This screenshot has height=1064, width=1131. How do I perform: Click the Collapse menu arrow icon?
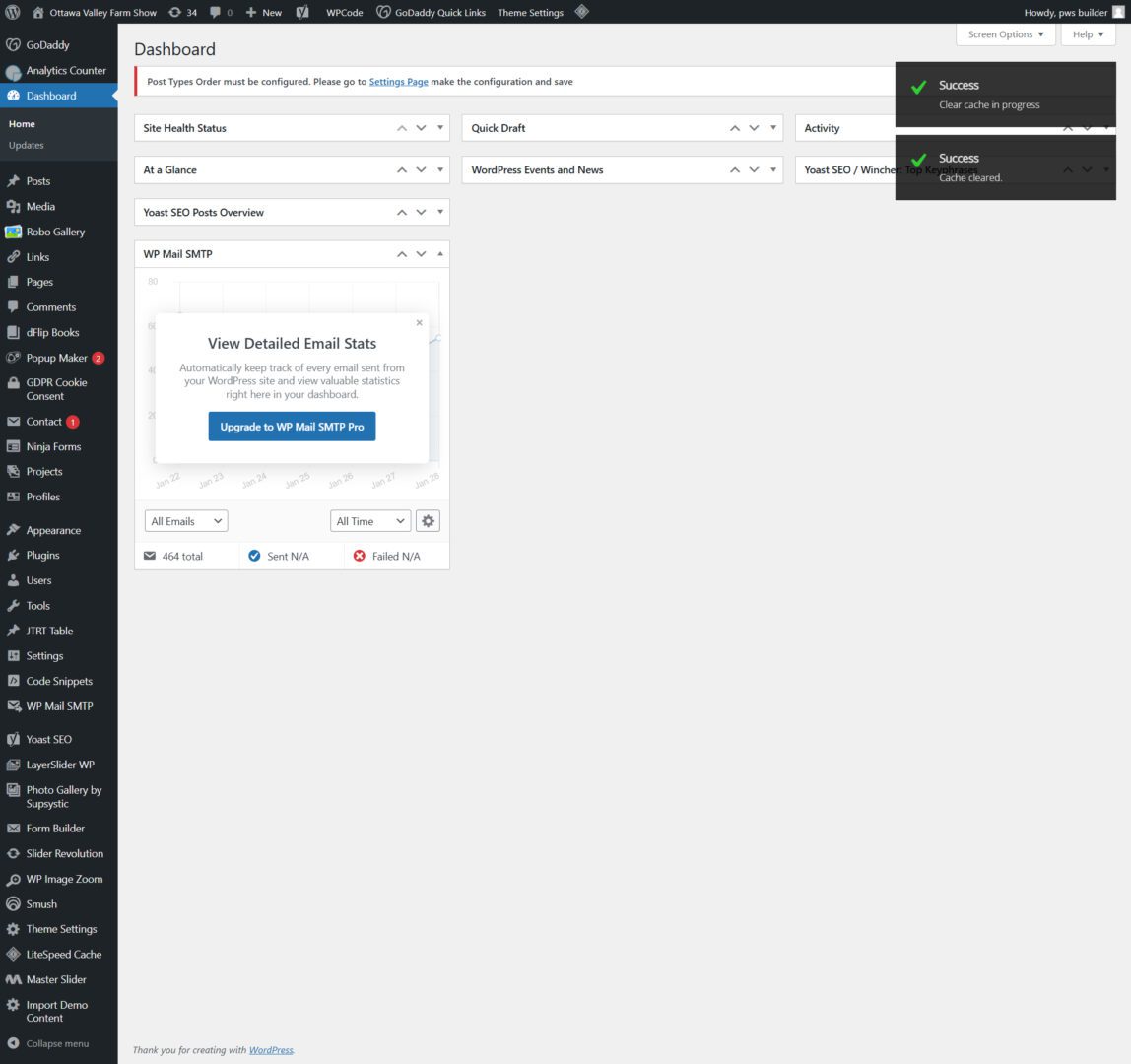(x=13, y=1043)
